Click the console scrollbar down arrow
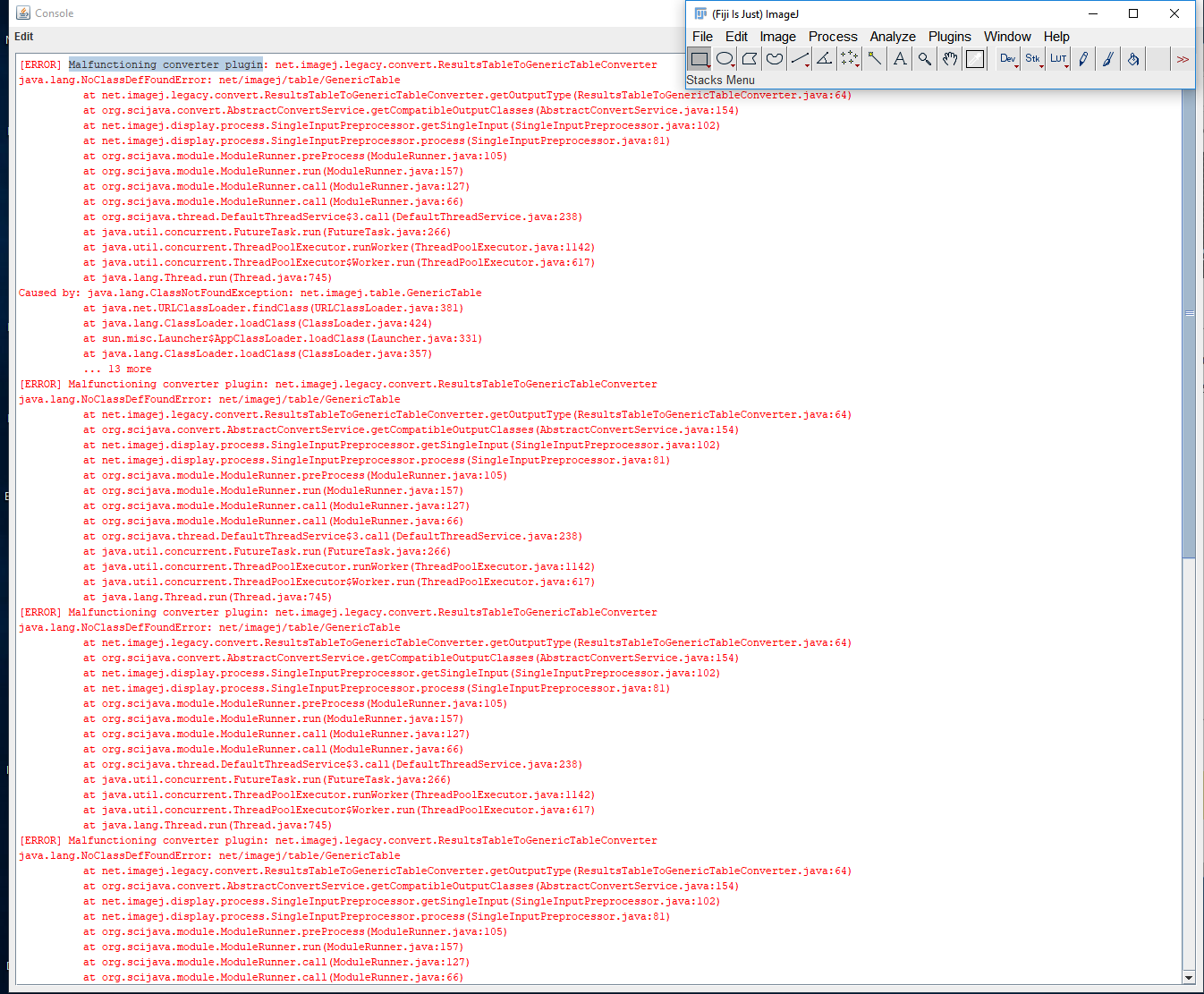This screenshot has height=994, width=1204. pos(1190,978)
